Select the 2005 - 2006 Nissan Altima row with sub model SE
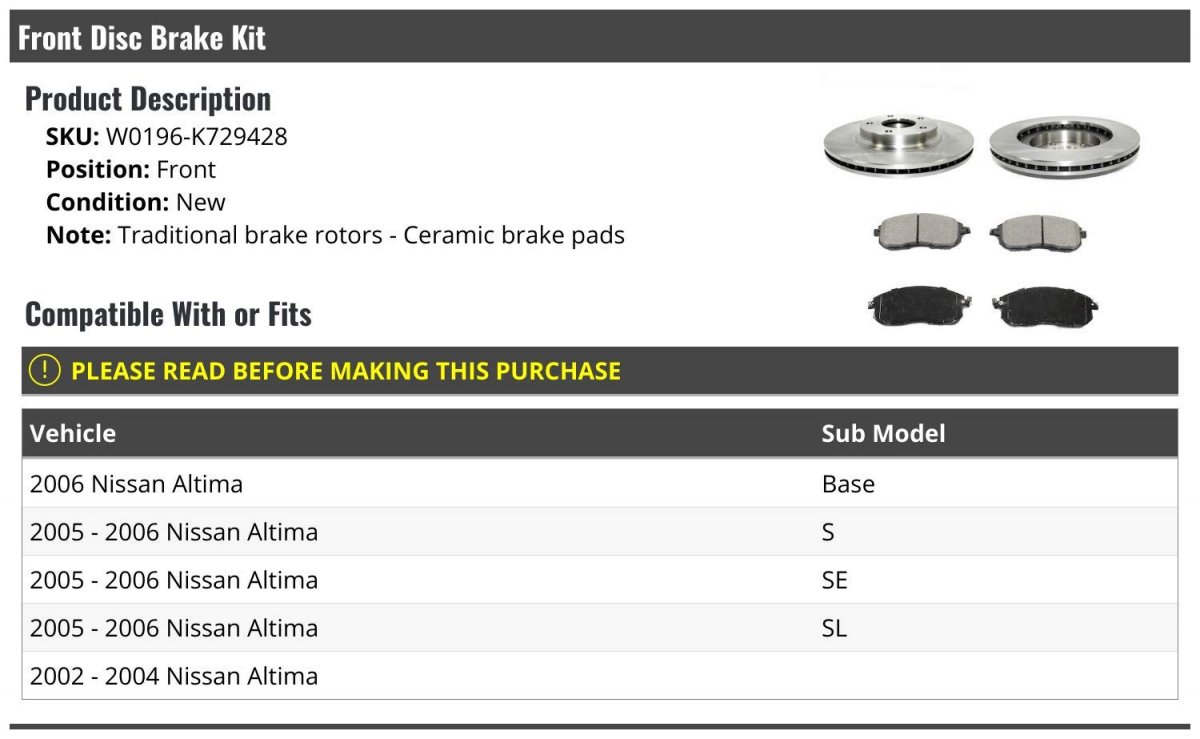 click(x=174, y=580)
